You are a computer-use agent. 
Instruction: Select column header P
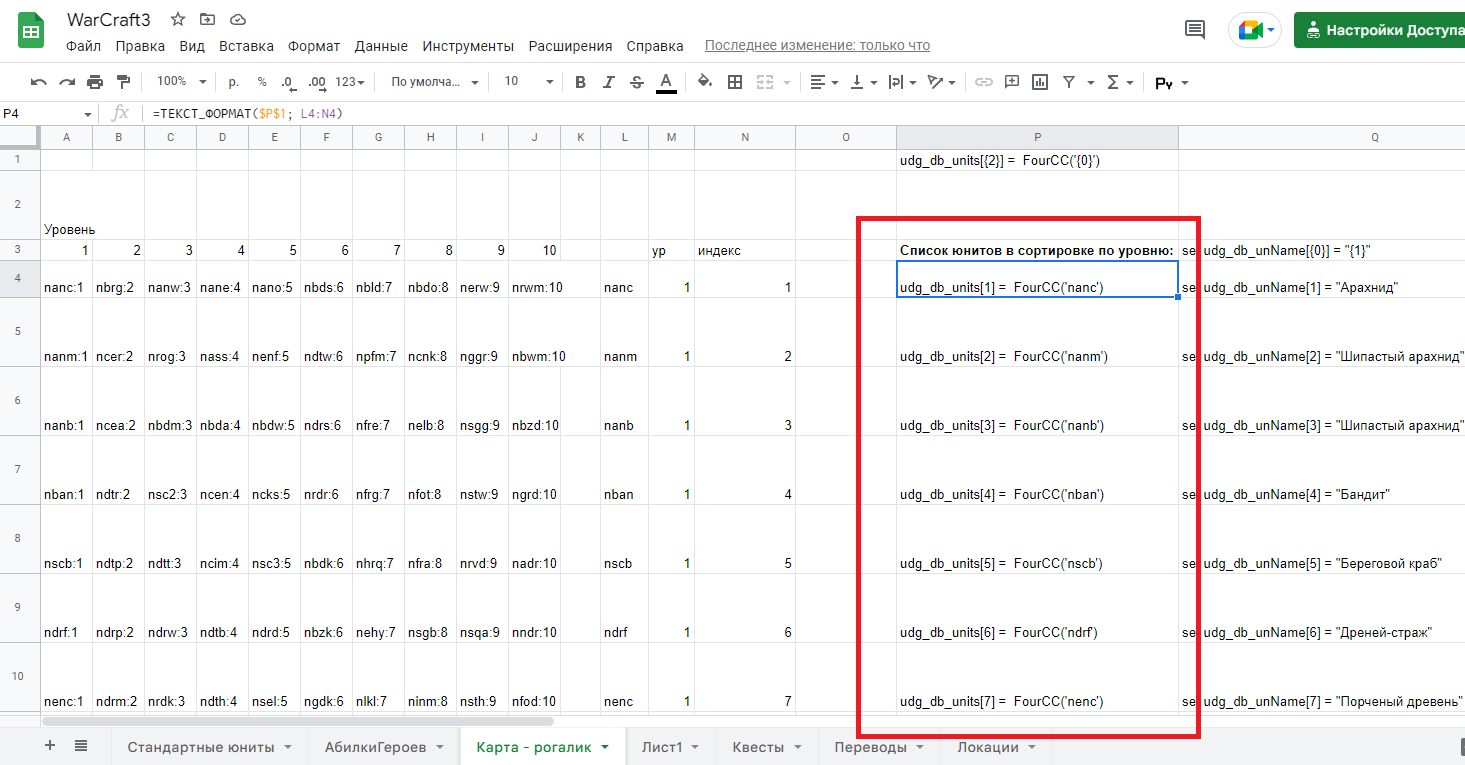1037,137
